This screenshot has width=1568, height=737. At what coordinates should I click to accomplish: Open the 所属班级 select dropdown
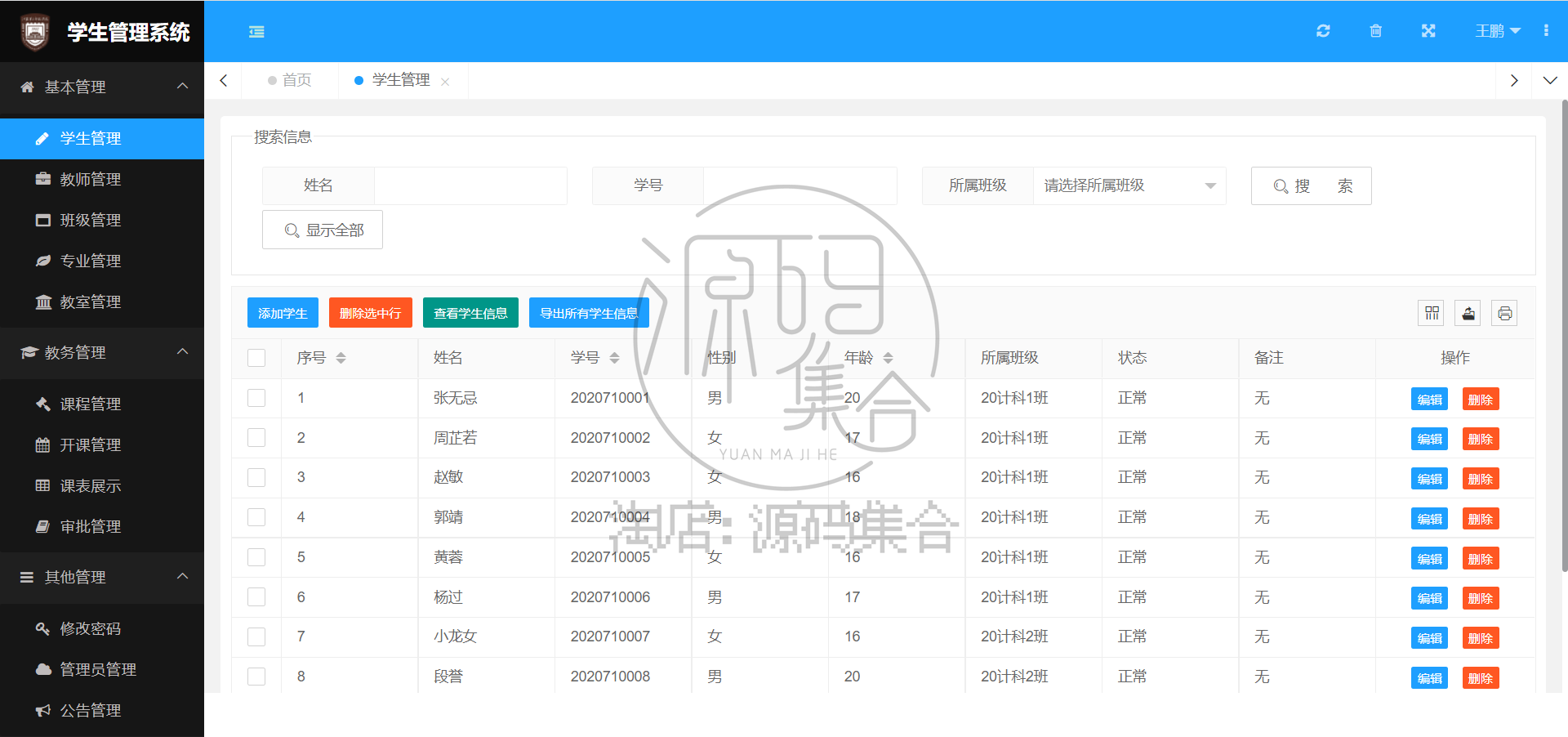pyautogui.click(x=1130, y=185)
